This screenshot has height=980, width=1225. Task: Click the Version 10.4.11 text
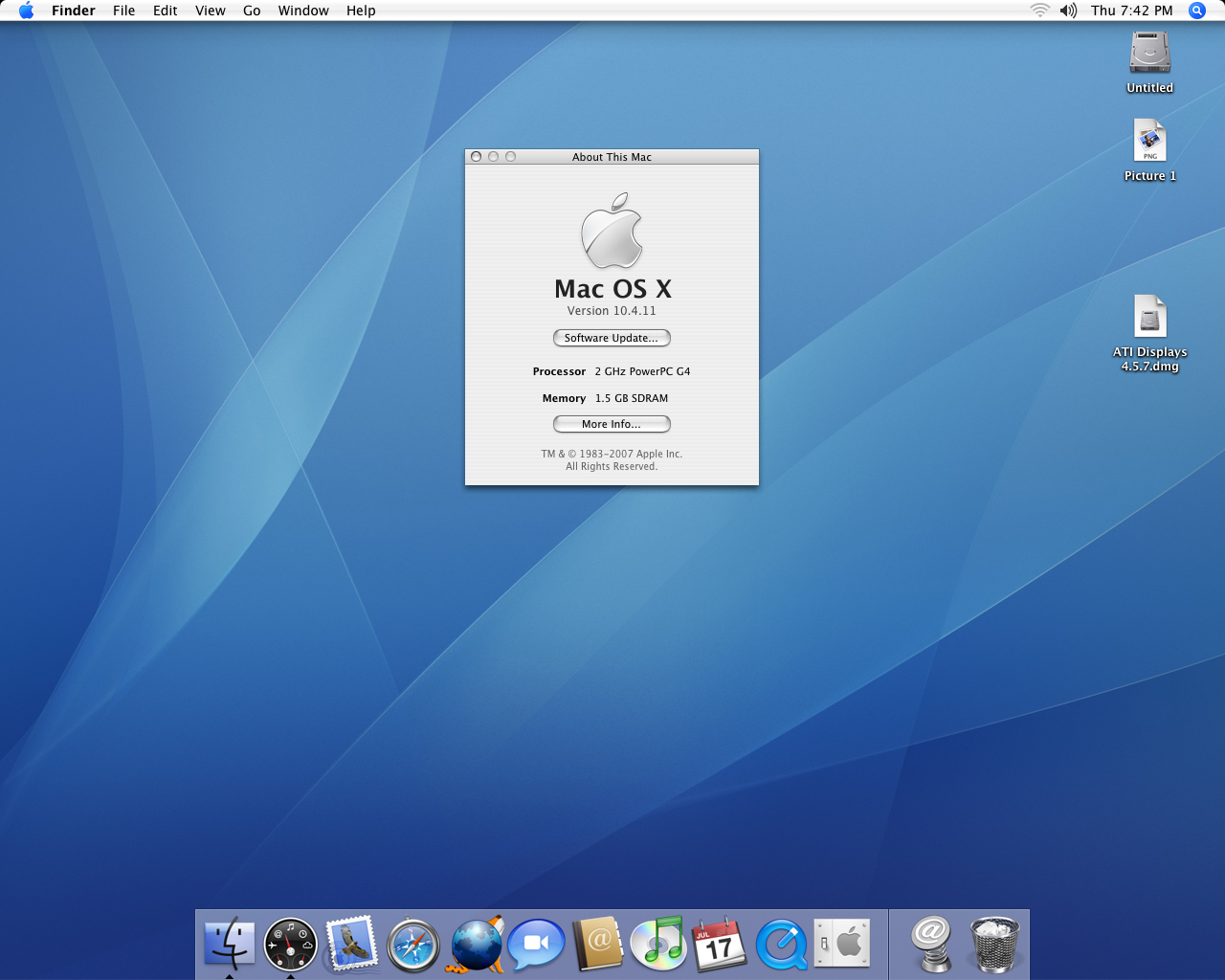(612, 311)
